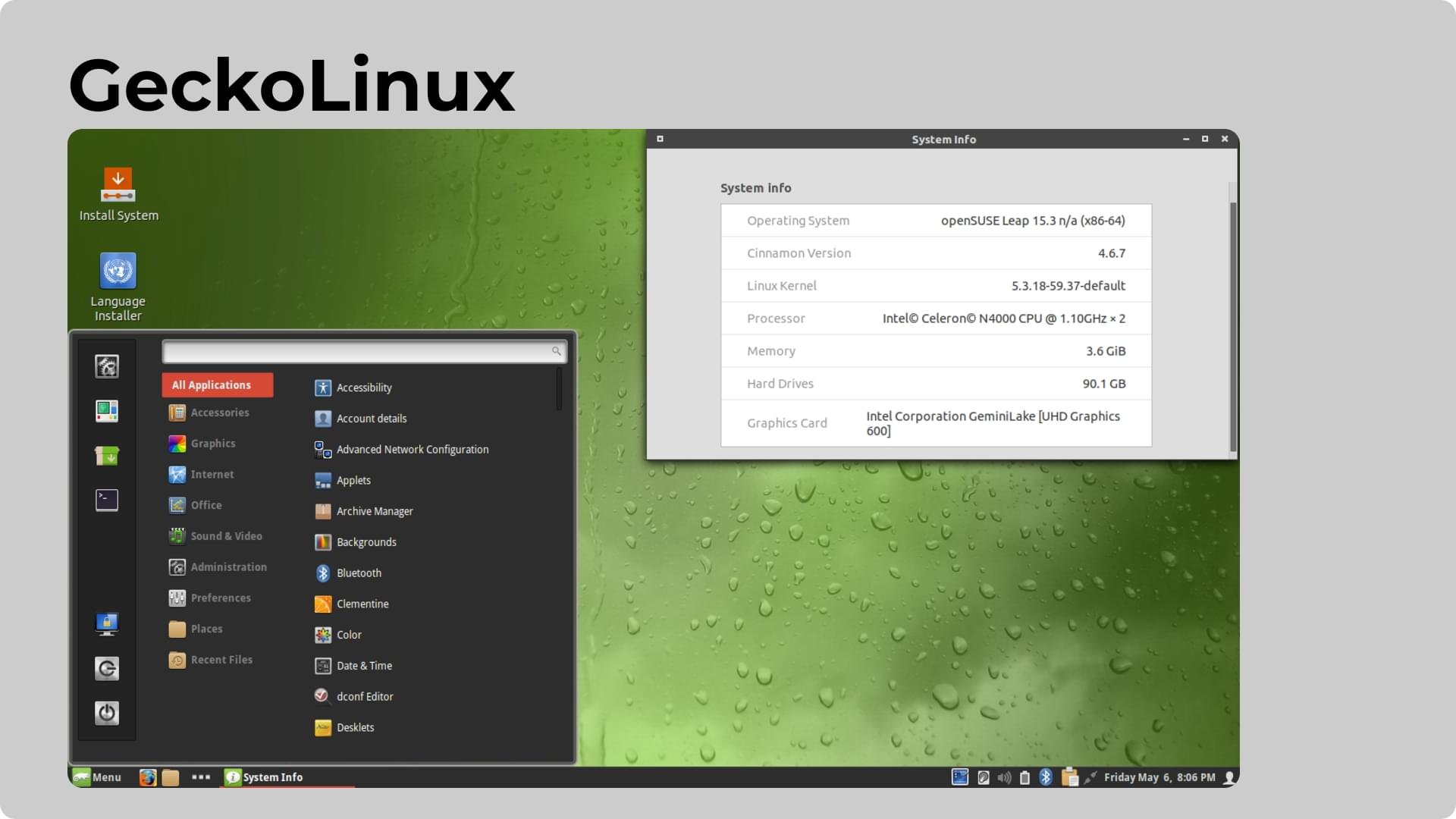Click the applications list scrollbar in menu
Image resolution: width=1456 pixels, height=819 pixels.
[x=560, y=389]
